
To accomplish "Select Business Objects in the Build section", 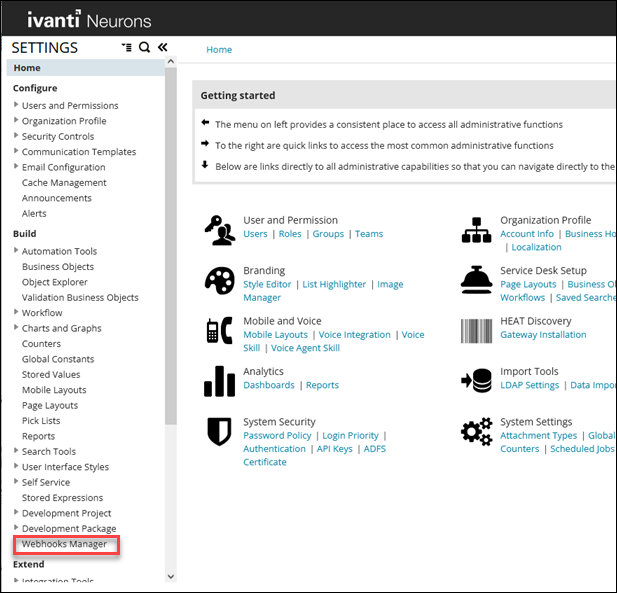I will 58,267.
